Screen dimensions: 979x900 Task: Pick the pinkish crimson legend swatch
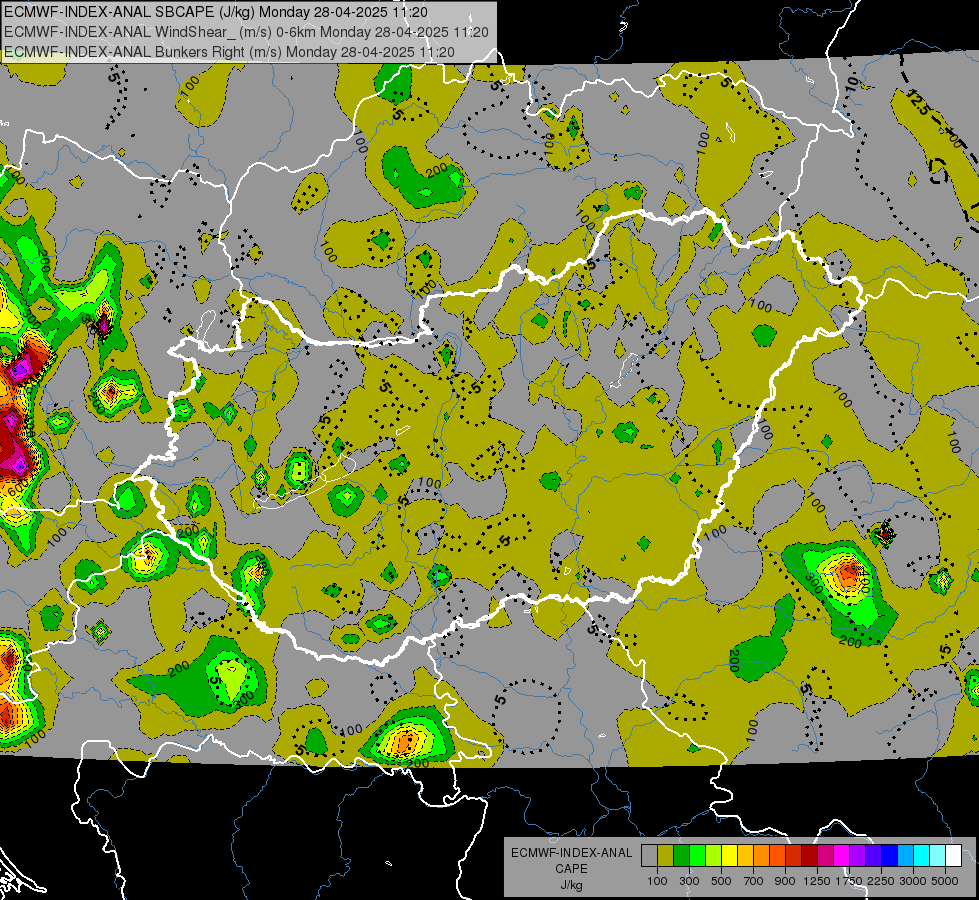tap(826, 855)
